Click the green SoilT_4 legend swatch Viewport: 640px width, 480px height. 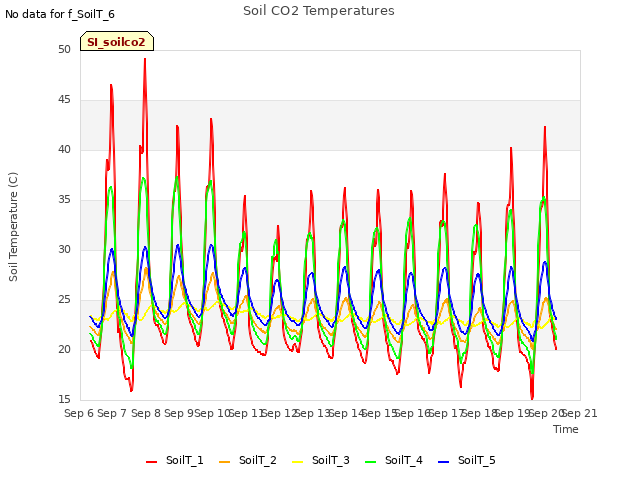coord(370,462)
